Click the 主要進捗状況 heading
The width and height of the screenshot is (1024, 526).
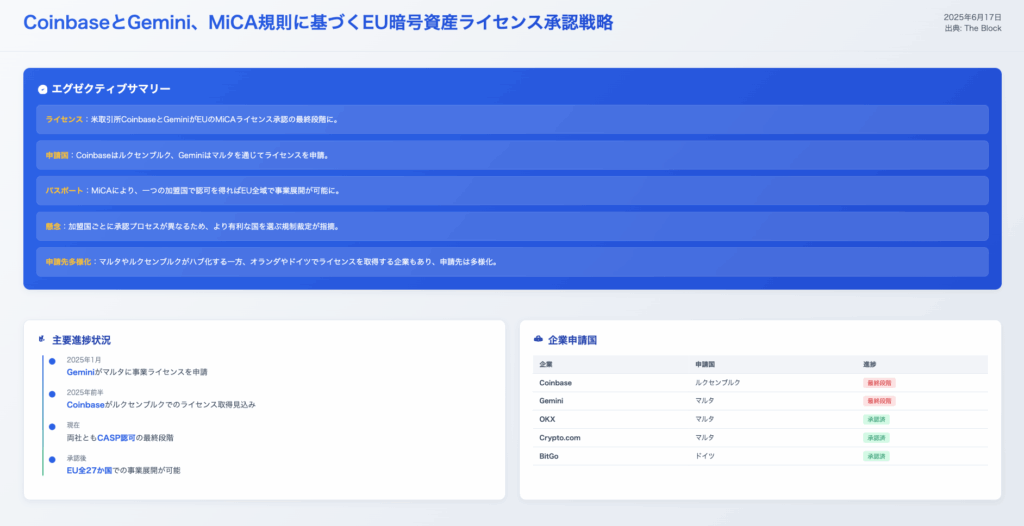(x=81, y=340)
